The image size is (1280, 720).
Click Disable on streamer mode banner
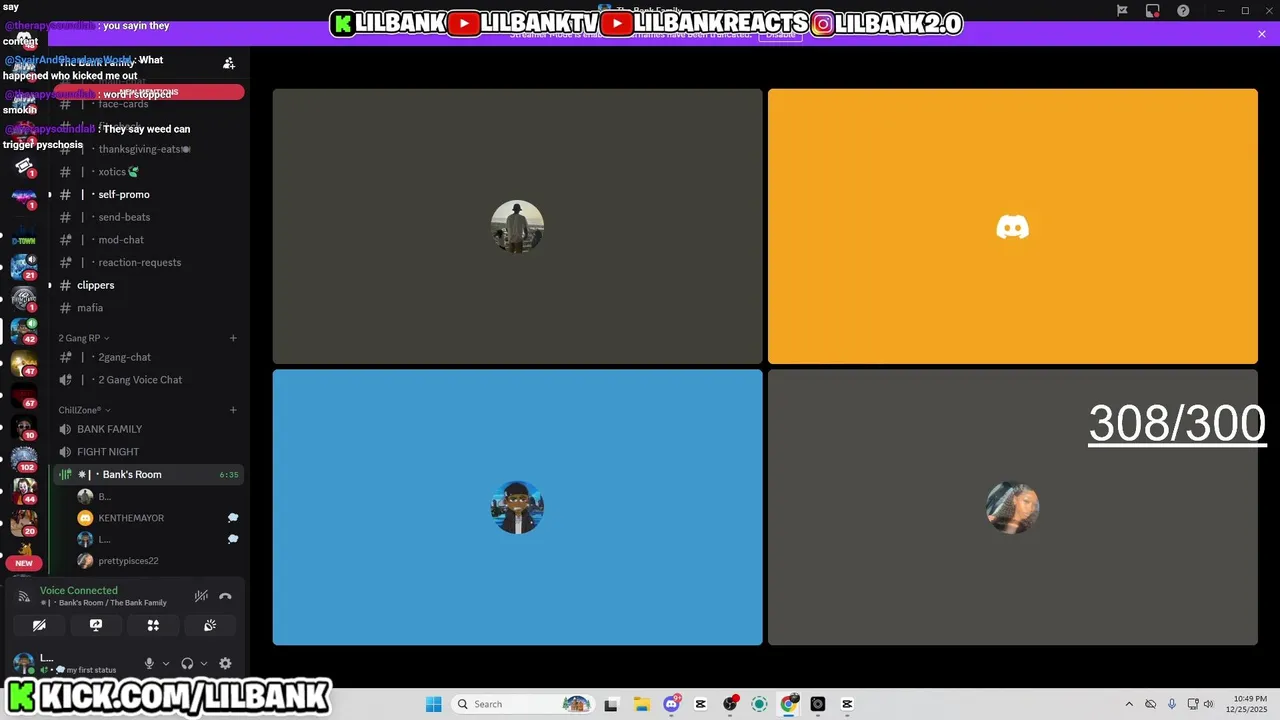pos(780,35)
